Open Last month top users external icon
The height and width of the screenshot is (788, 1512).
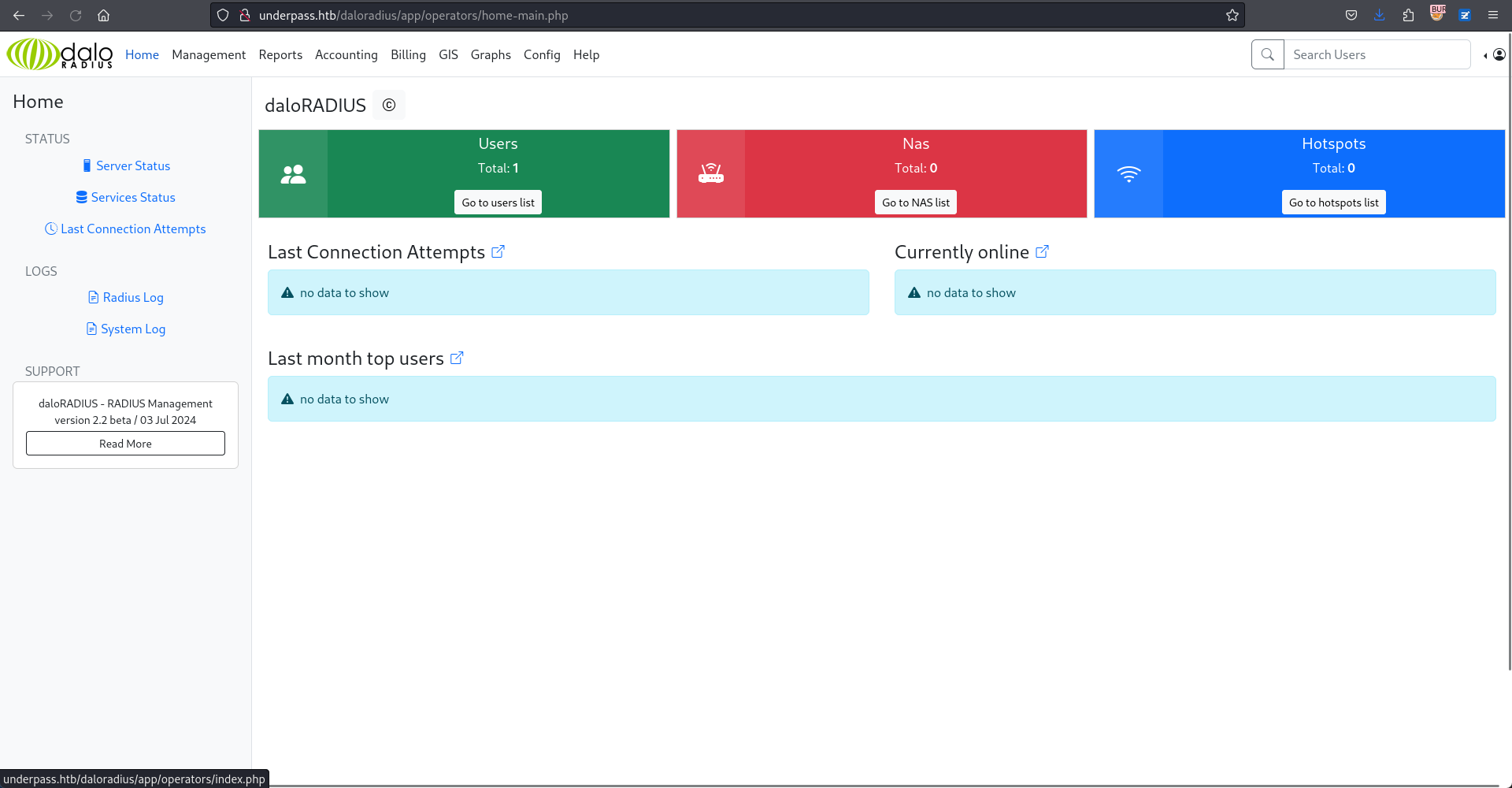click(x=457, y=358)
